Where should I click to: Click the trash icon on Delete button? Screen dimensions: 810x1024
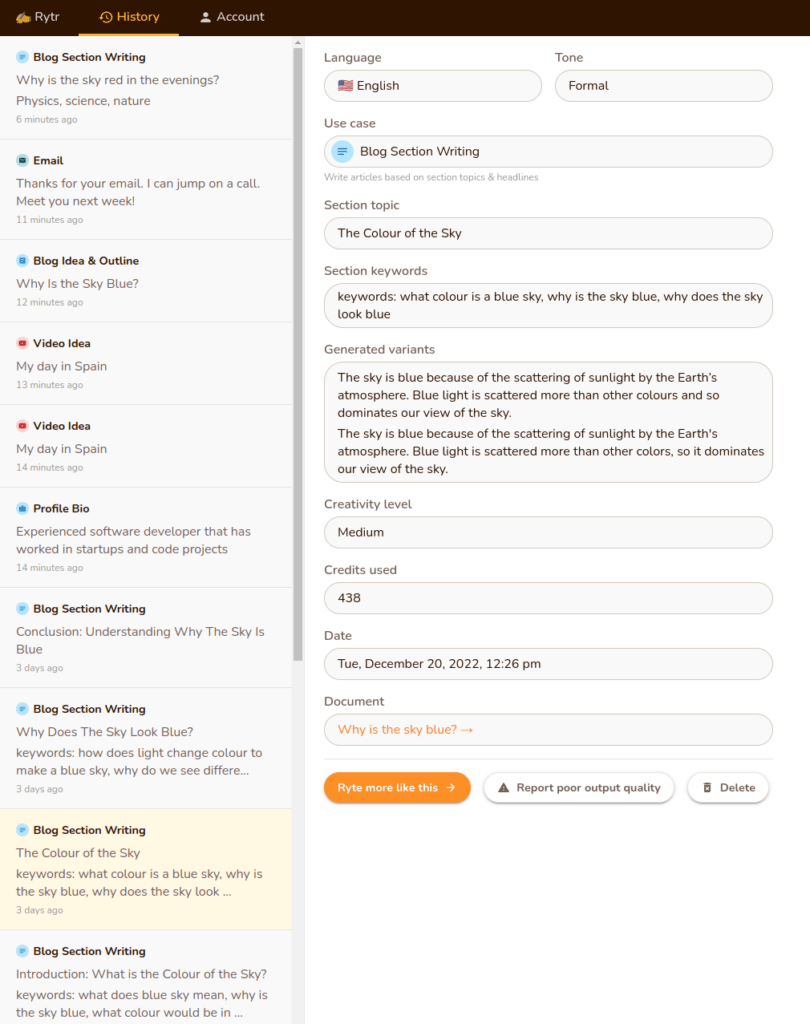tap(707, 788)
